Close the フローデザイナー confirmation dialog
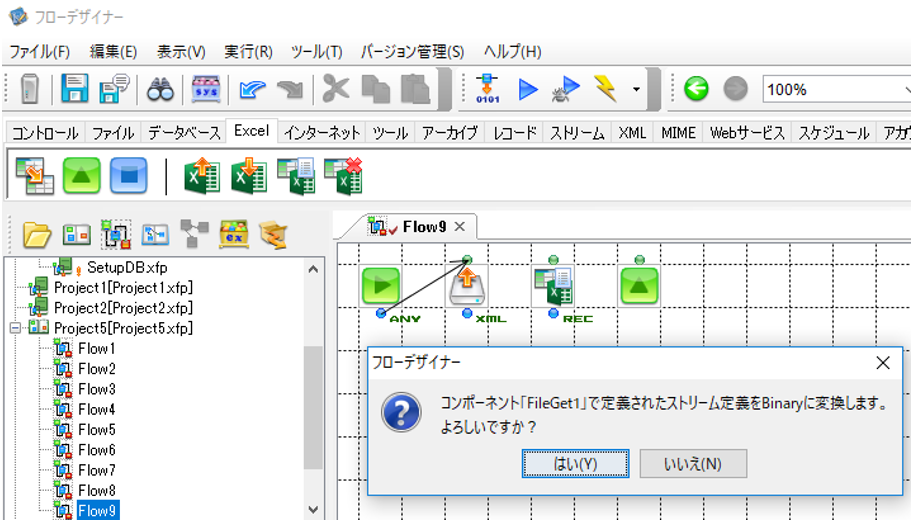914x521 pixels. 883,362
